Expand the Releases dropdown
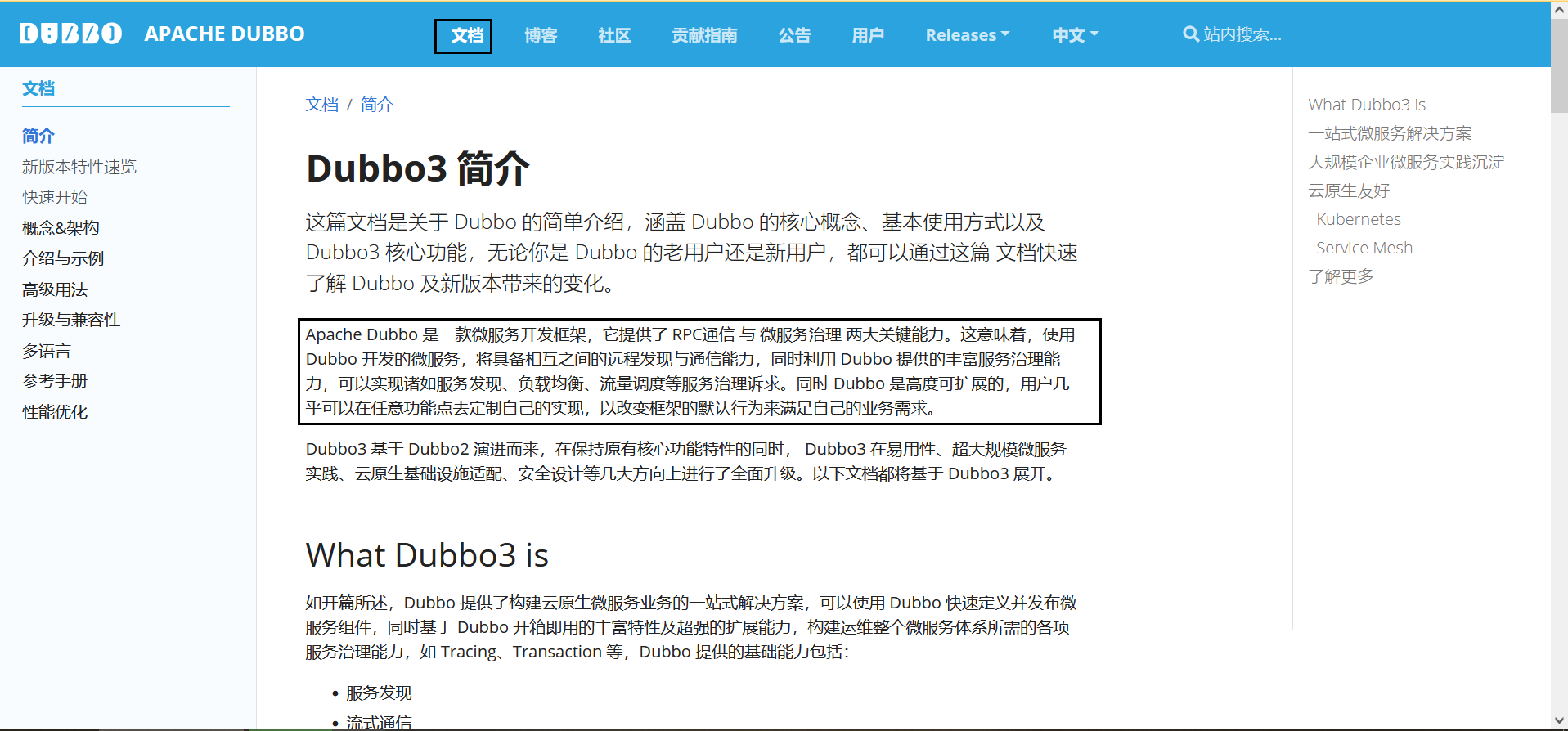1568x731 pixels. click(968, 35)
